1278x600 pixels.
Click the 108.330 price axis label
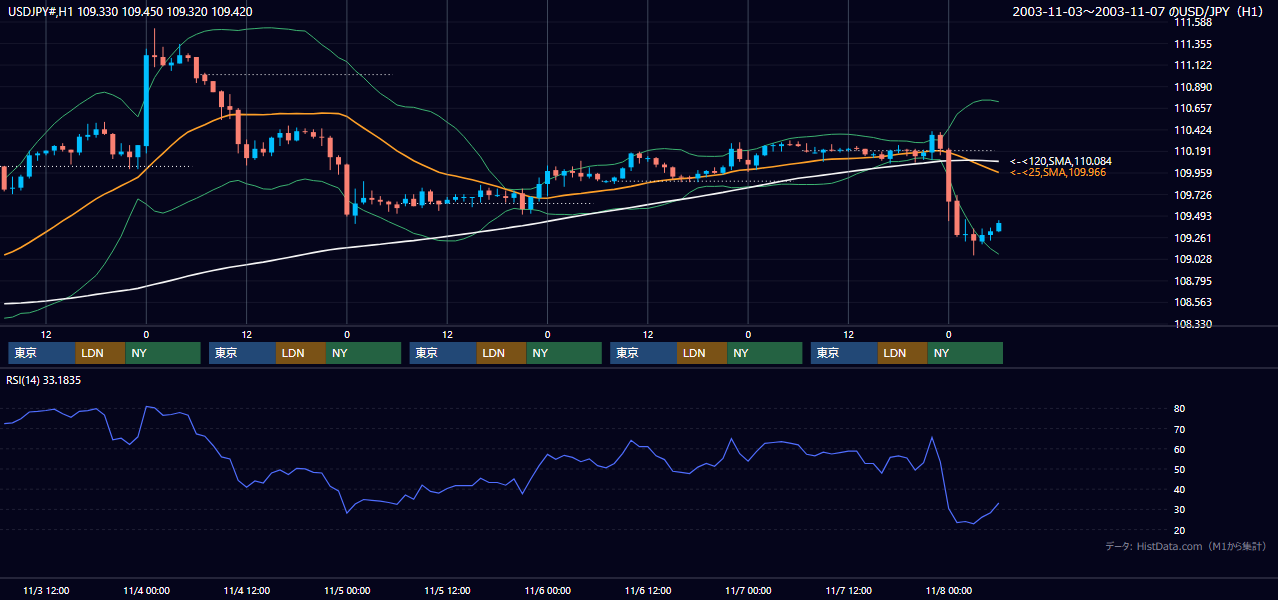[x=1192, y=324]
